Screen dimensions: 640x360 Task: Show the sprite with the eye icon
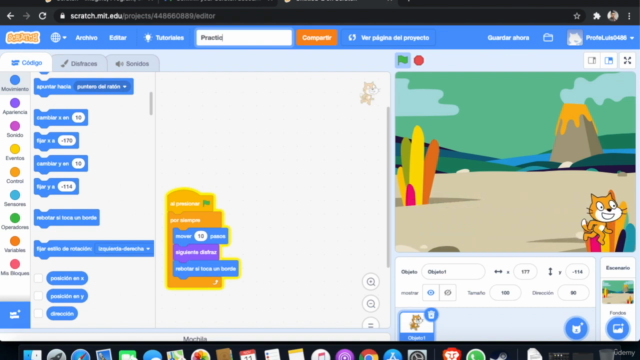click(x=431, y=293)
